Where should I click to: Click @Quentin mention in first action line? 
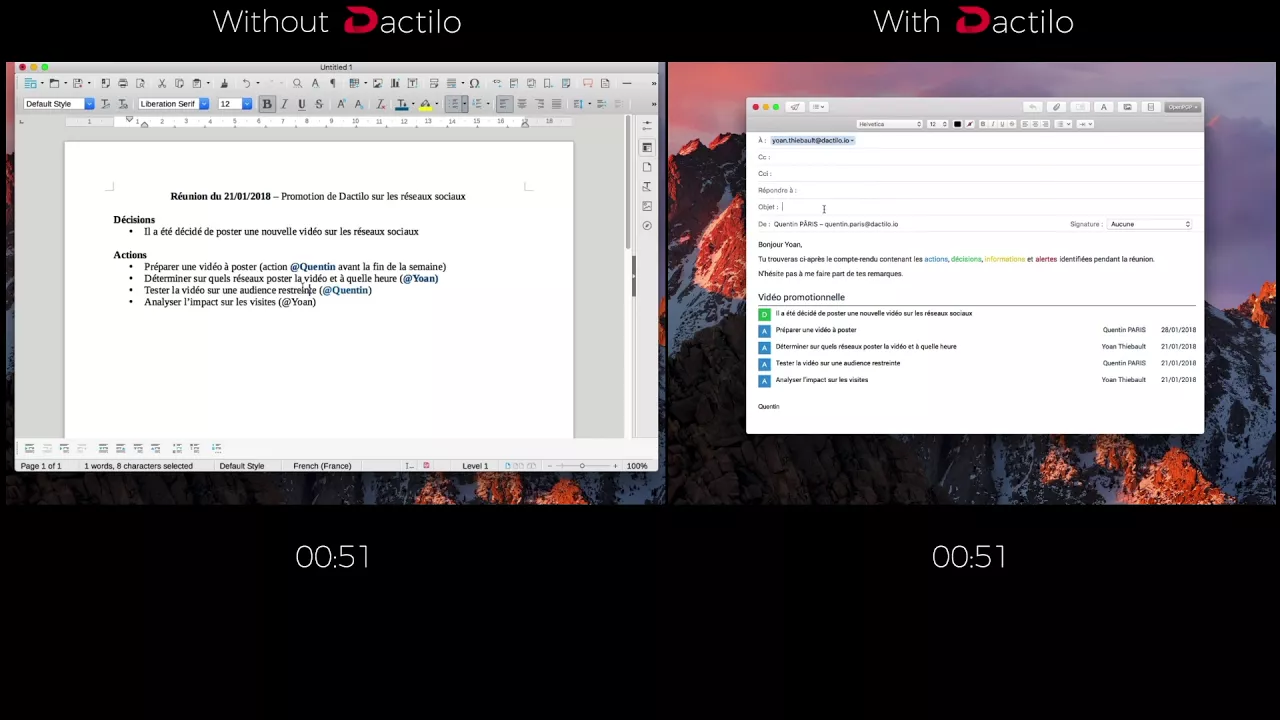click(x=313, y=267)
